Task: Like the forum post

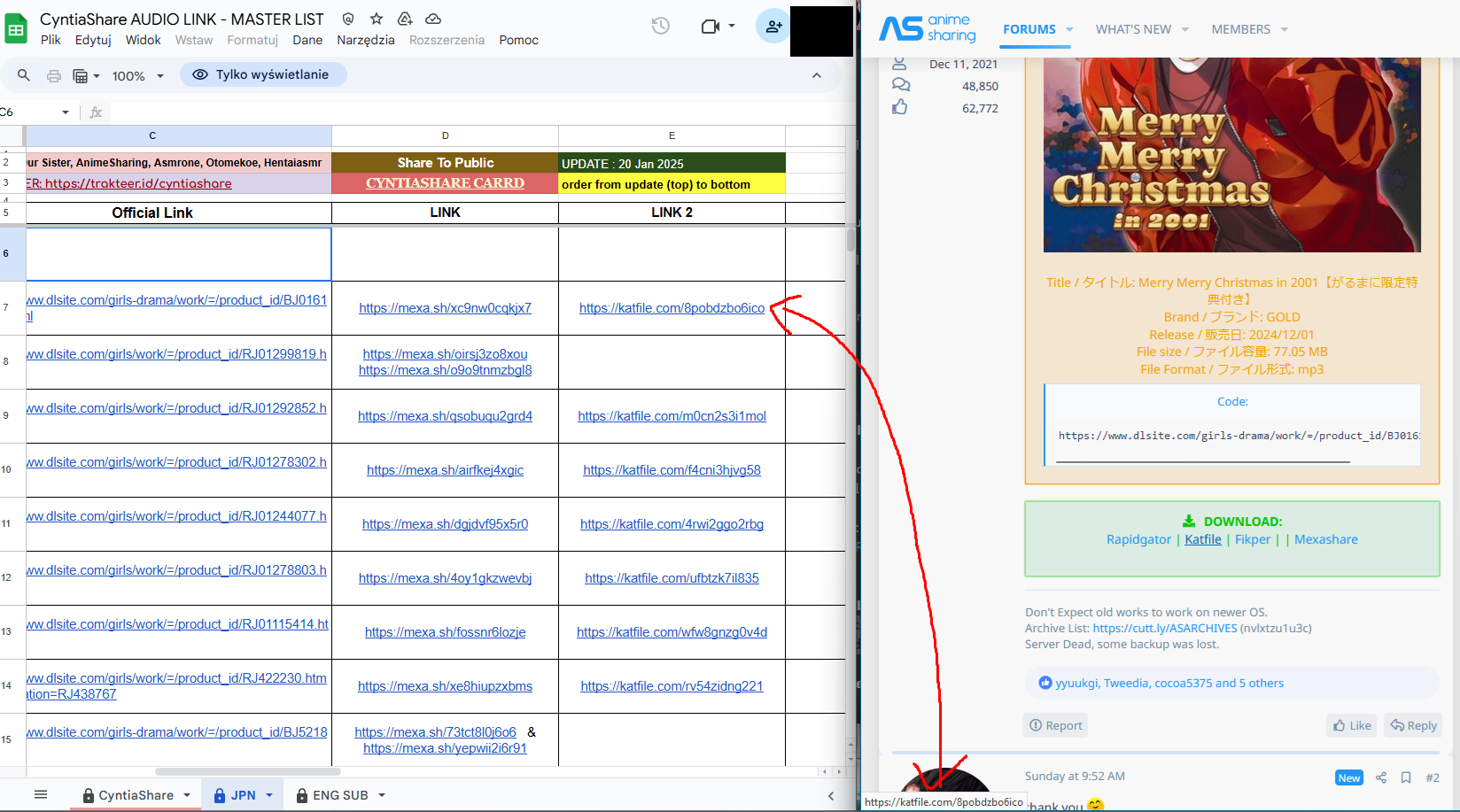Action: coord(1352,725)
